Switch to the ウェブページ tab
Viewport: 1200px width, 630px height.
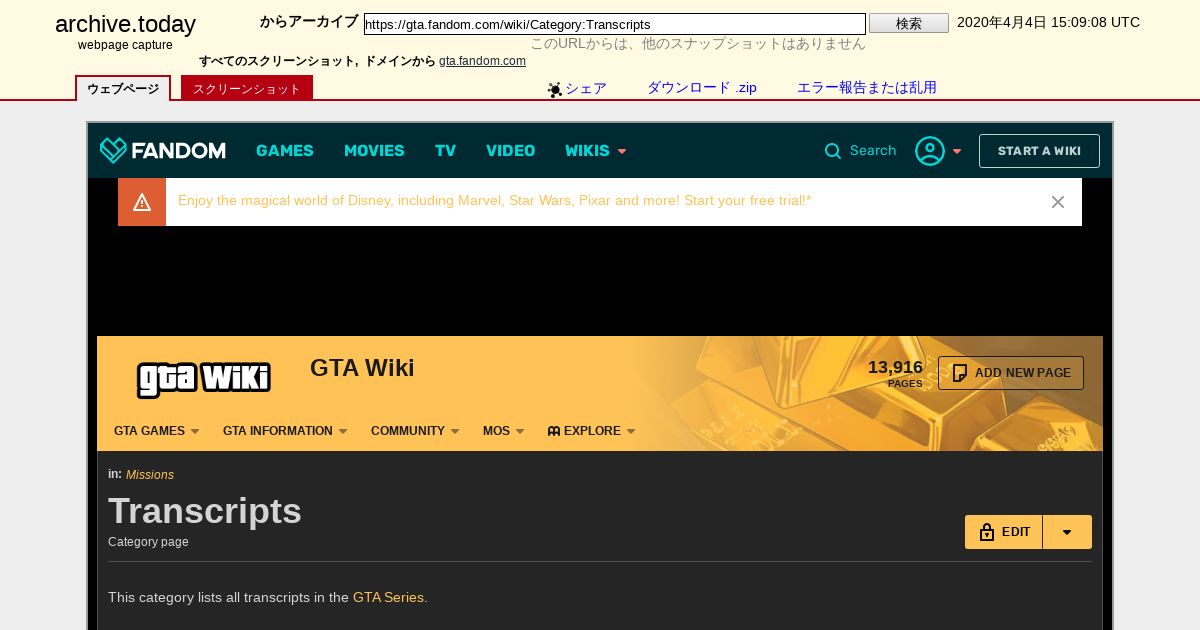[x=123, y=88]
